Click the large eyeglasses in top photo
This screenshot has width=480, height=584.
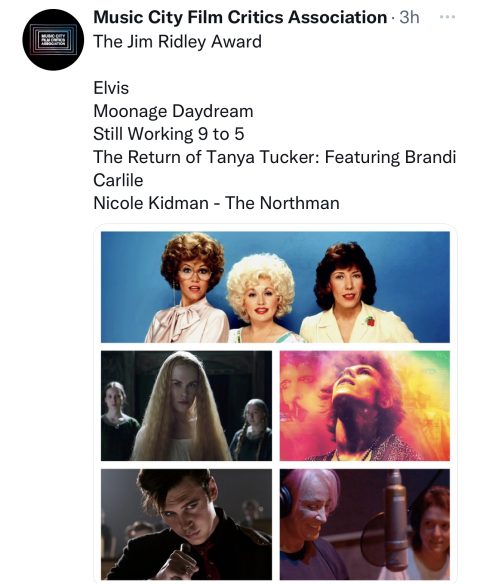[194, 274]
